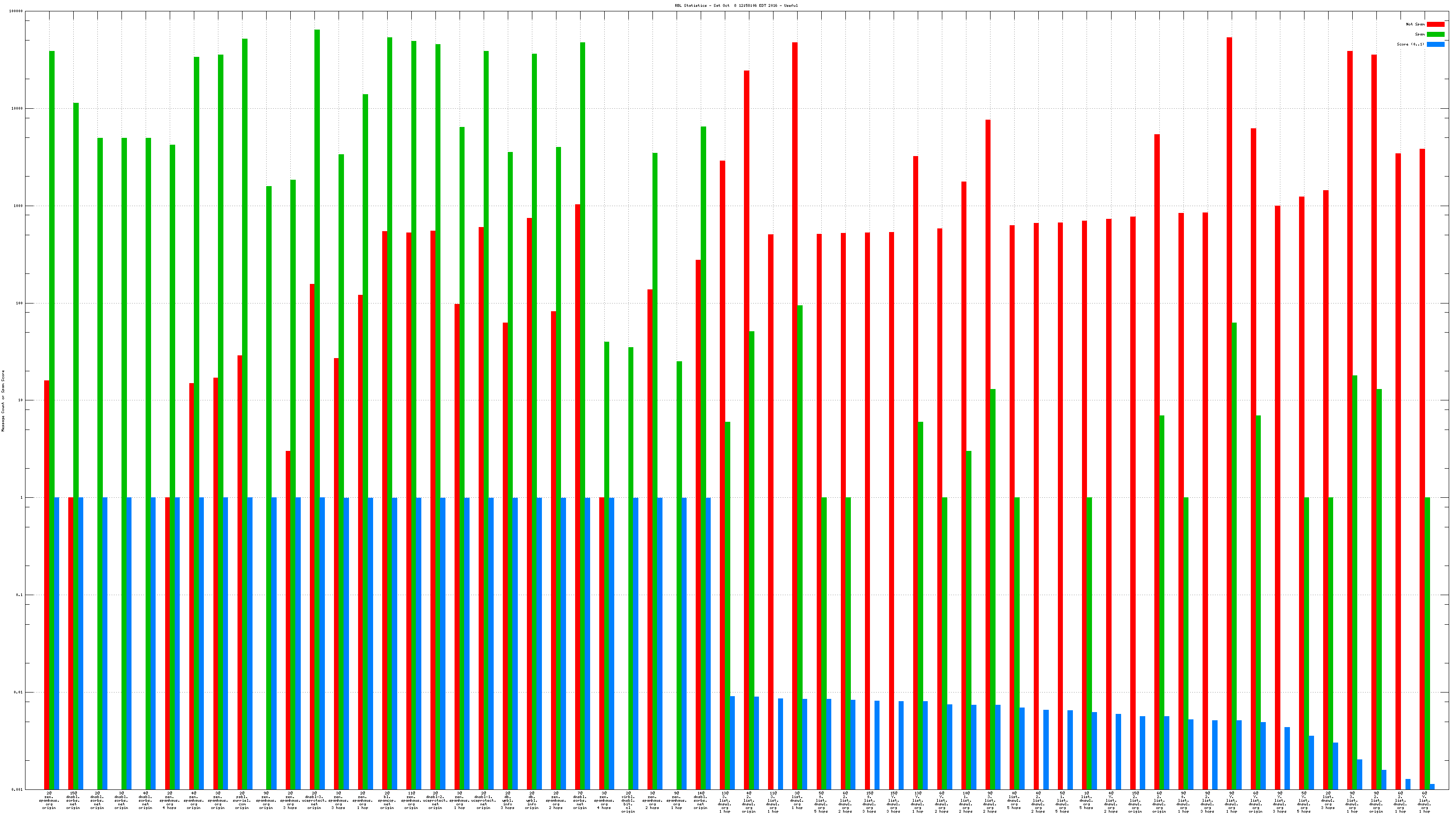
Task: Click the bl.spamcop.net origin axis label
Action: coord(387,800)
